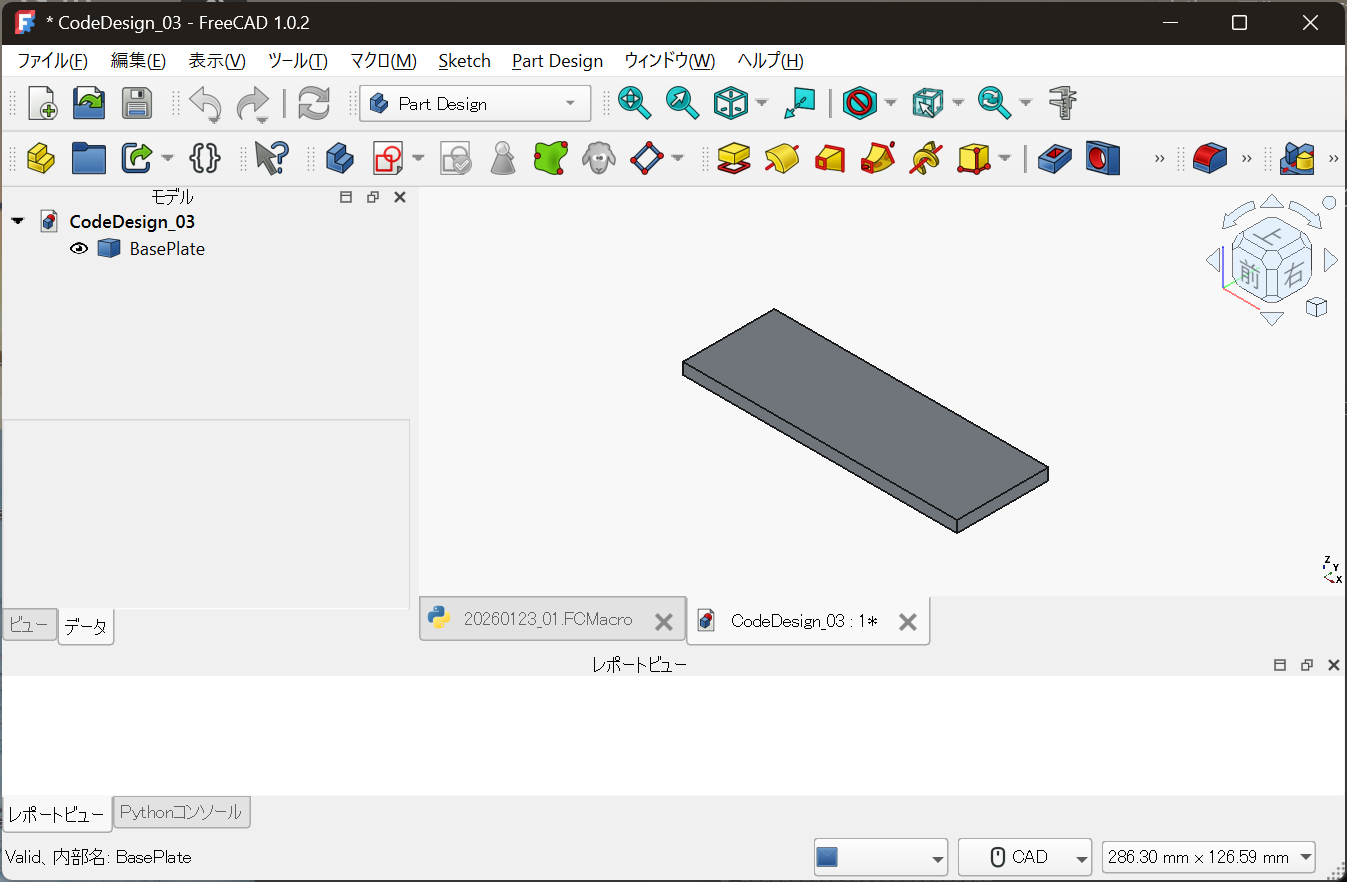The image size is (1347, 882).
Task: Click the Fit All zoom icon
Action: tap(634, 103)
